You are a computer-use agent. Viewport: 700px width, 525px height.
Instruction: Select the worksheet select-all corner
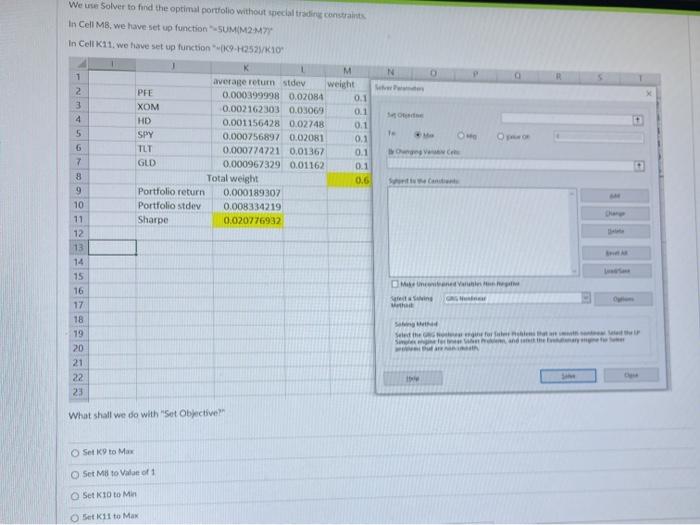[79, 64]
